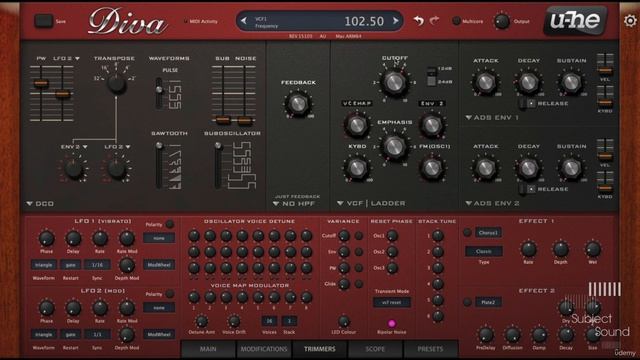Go to previous preset with left arrow

[244, 21]
